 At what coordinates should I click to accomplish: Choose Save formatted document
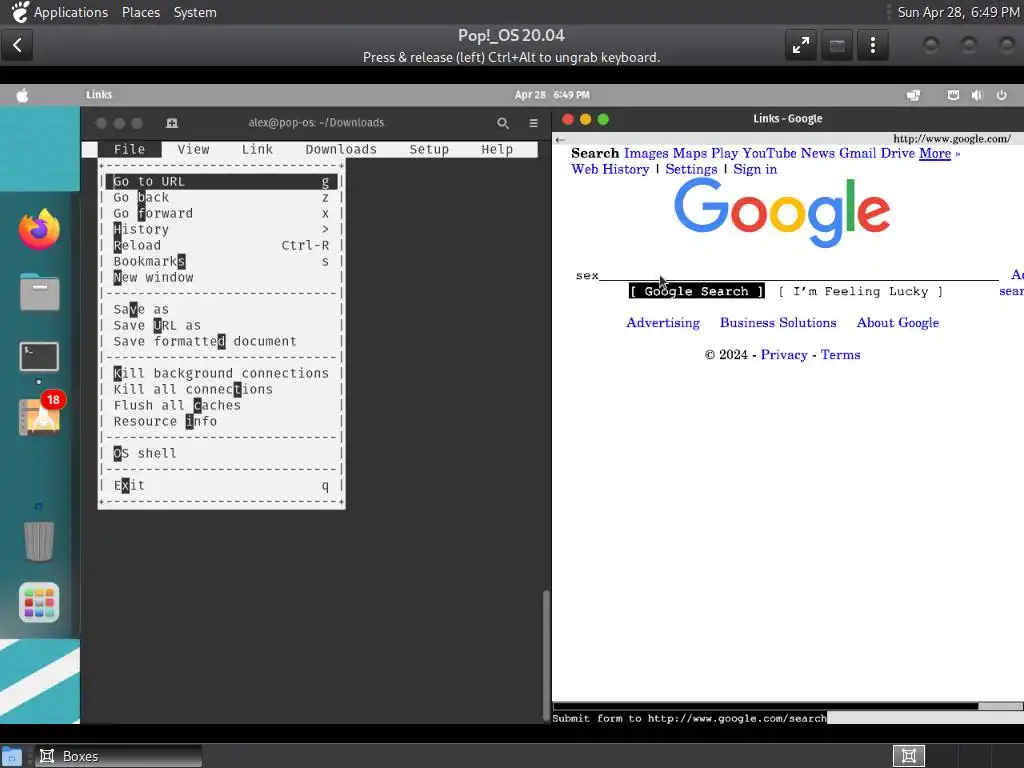(x=221, y=342)
